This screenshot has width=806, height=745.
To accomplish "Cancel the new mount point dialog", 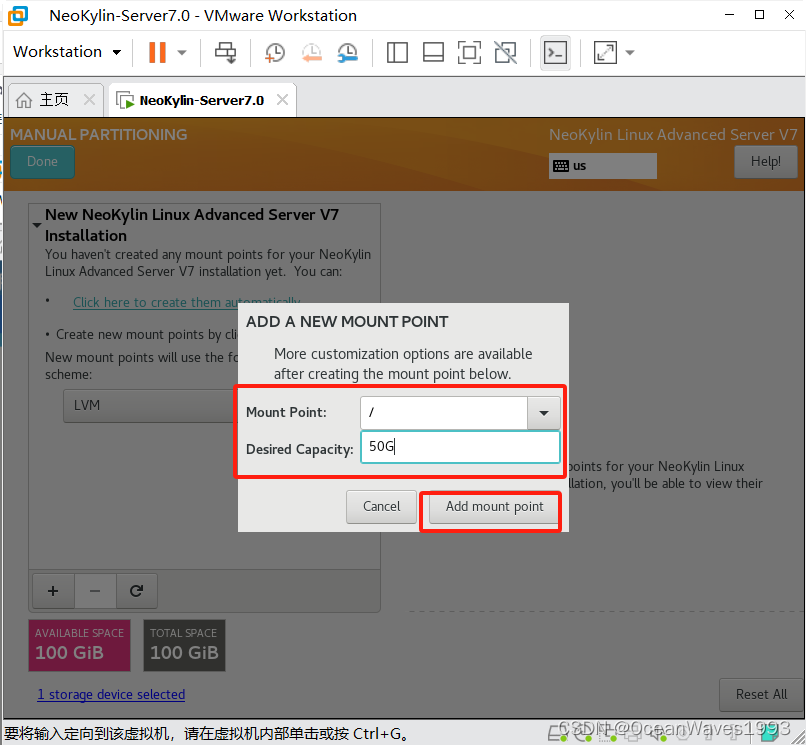I will click(381, 507).
